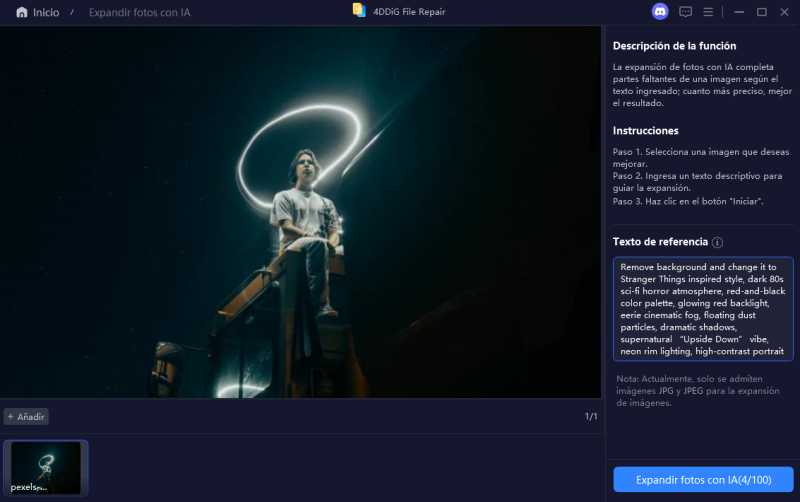This screenshot has width=800, height=502.
Task: Click the Inicio home icon
Action: pyautogui.click(x=21, y=12)
